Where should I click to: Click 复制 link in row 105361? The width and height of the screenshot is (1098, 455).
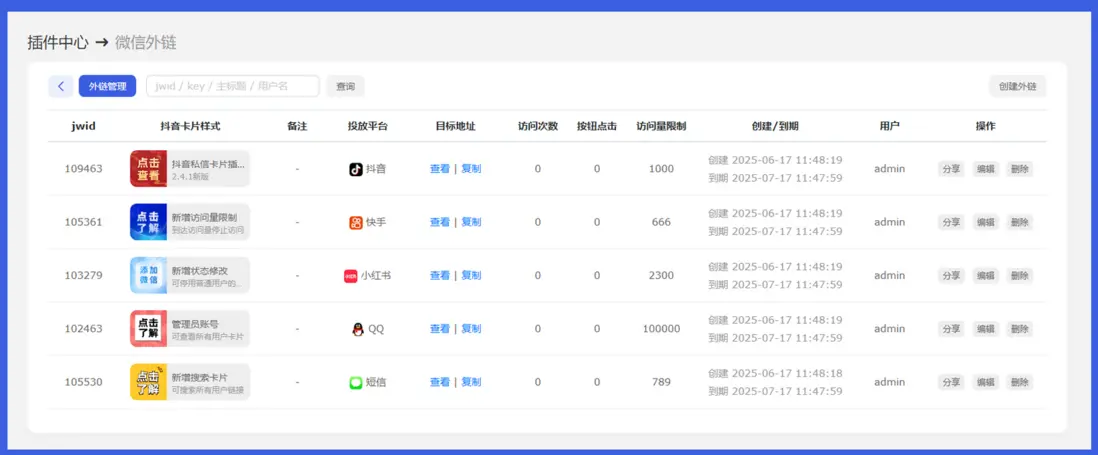pyautogui.click(x=471, y=222)
